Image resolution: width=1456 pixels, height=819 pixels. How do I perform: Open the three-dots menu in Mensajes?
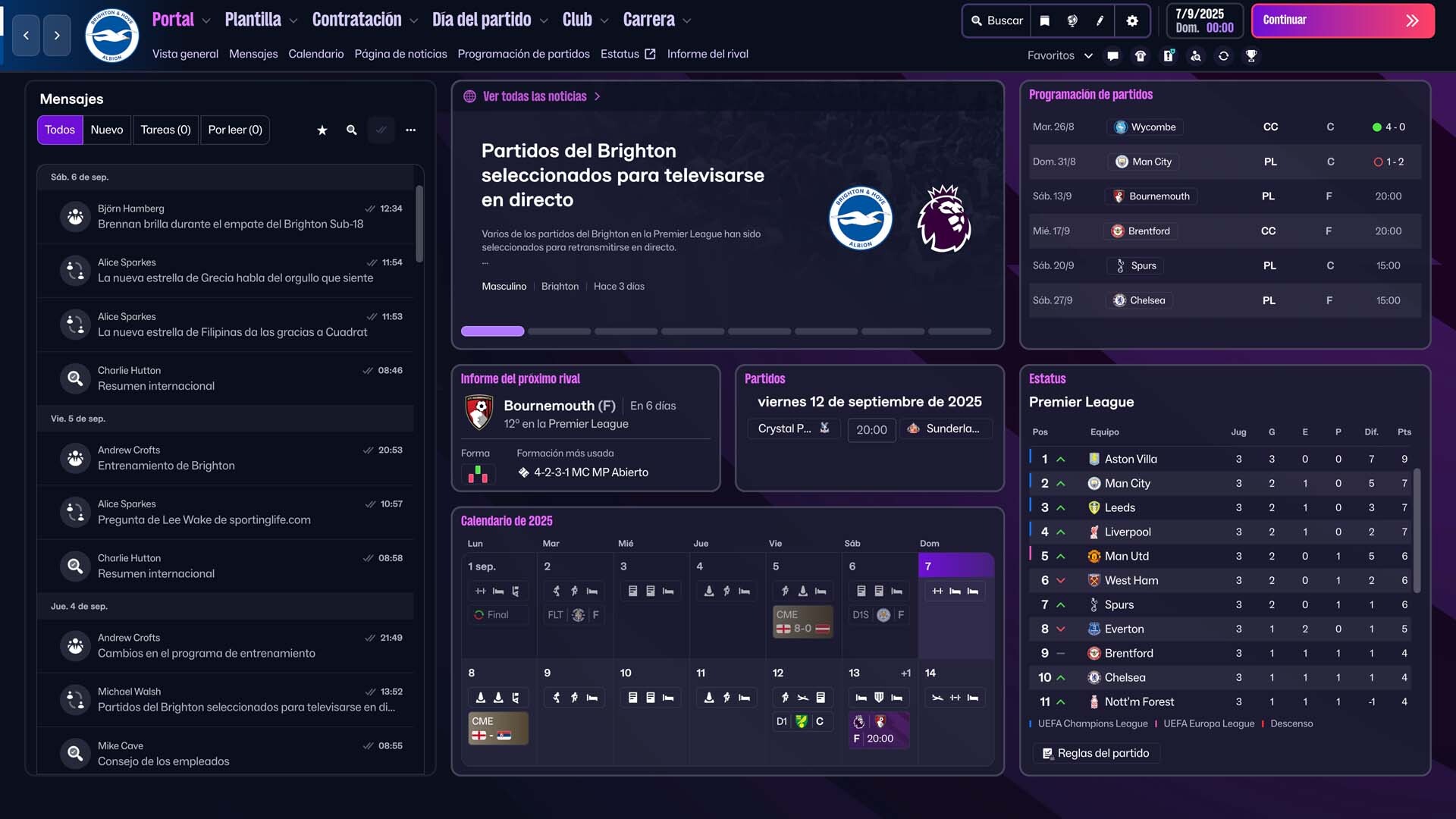point(410,130)
